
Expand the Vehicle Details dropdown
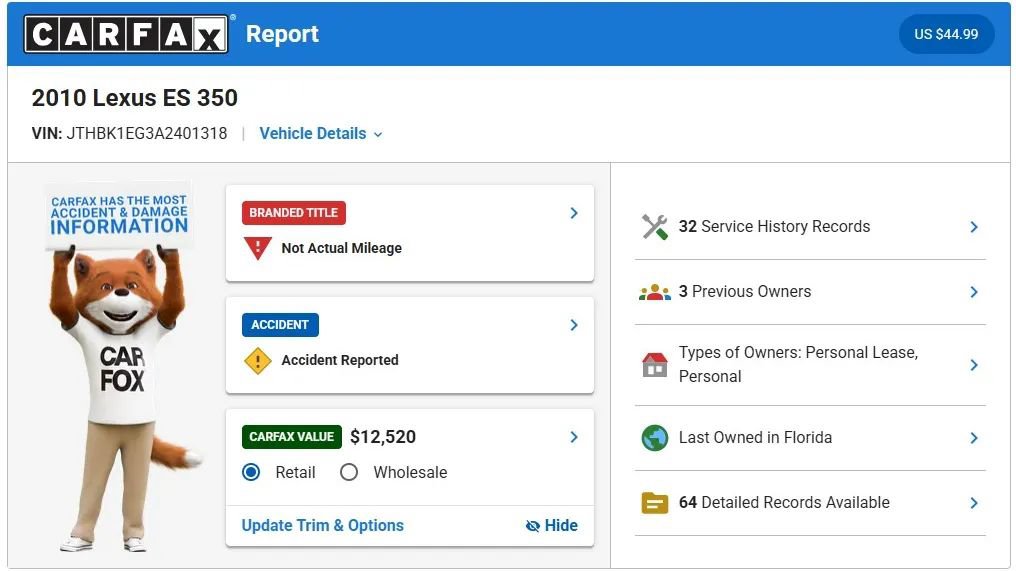pos(321,134)
